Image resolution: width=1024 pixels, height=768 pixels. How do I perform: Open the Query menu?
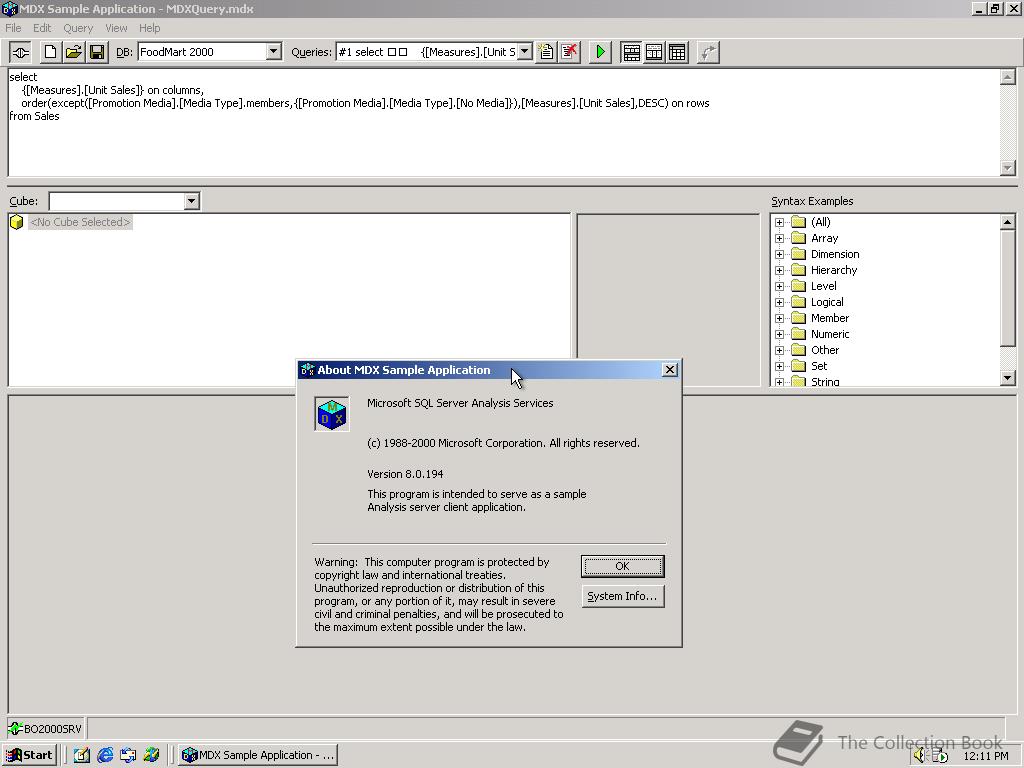point(78,28)
